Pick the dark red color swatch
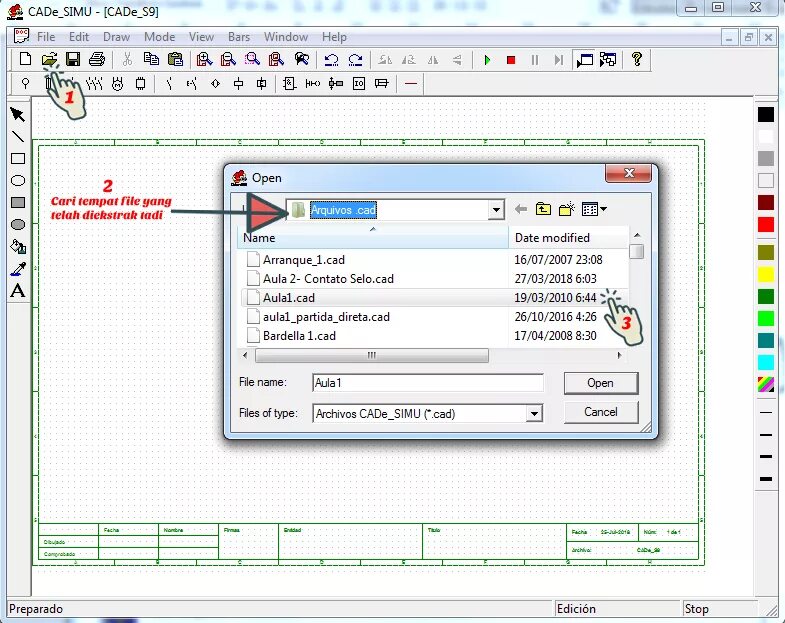785x623 pixels. pos(765,202)
